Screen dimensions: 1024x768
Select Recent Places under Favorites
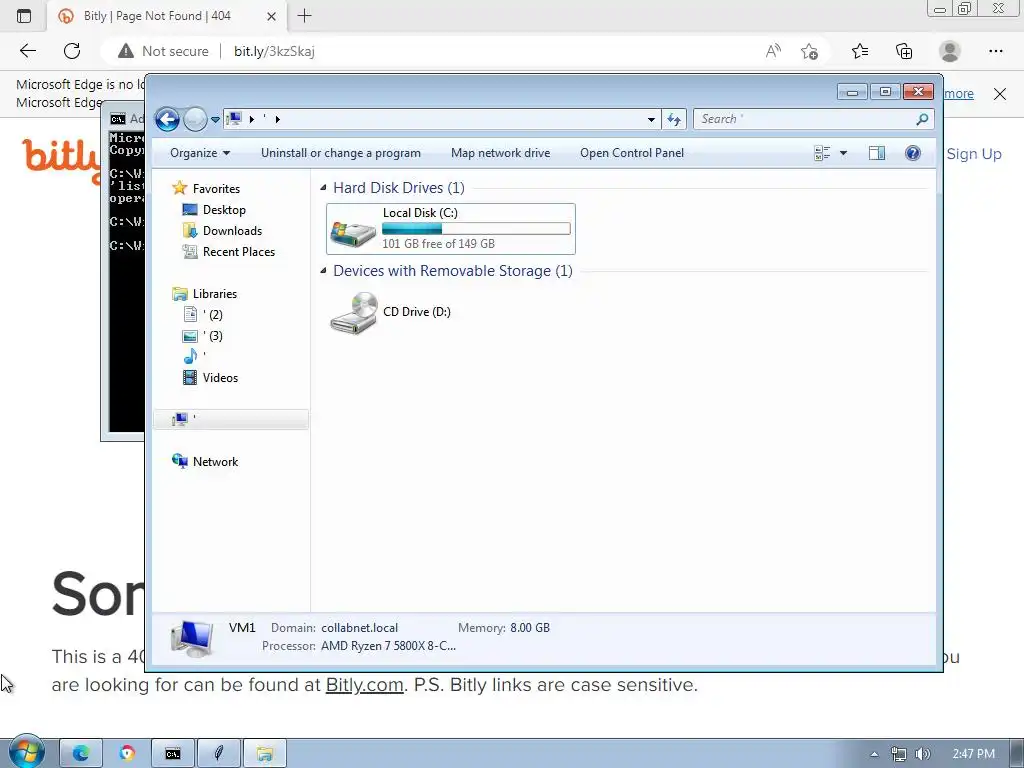pos(229,251)
